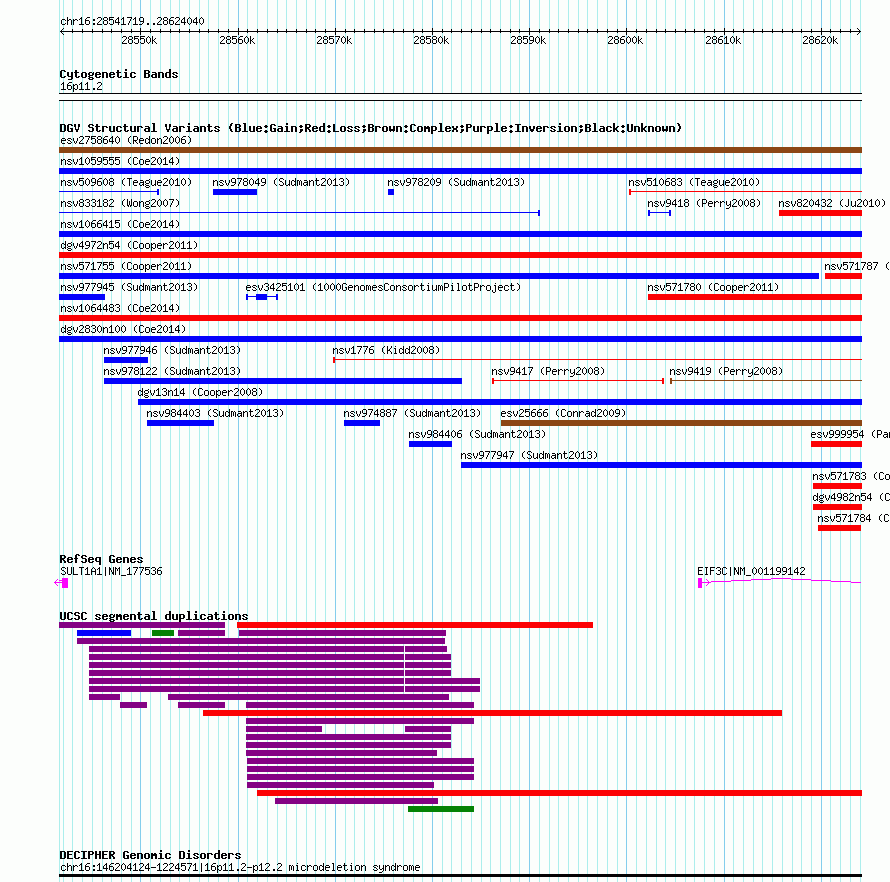This screenshot has height=882, width=890.
Task: Click the small blue segmental duplication bar
Action: click(x=104, y=633)
